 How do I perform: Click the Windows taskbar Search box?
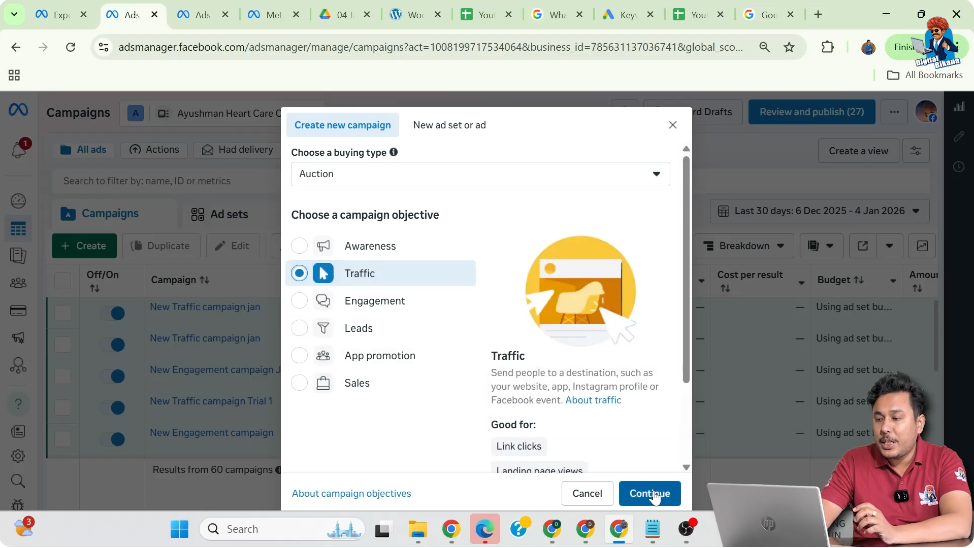284,529
